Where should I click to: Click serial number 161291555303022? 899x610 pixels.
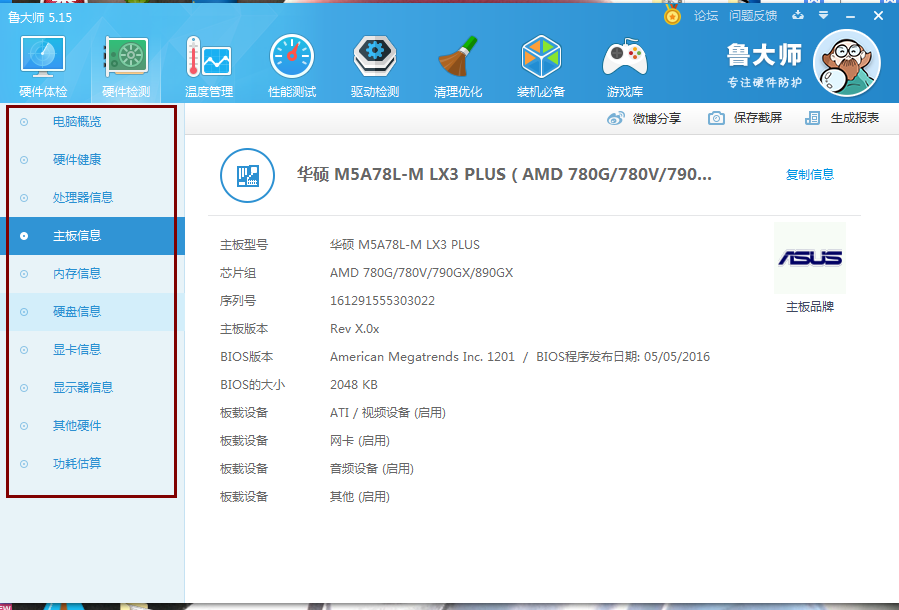click(x=382, y=301)
